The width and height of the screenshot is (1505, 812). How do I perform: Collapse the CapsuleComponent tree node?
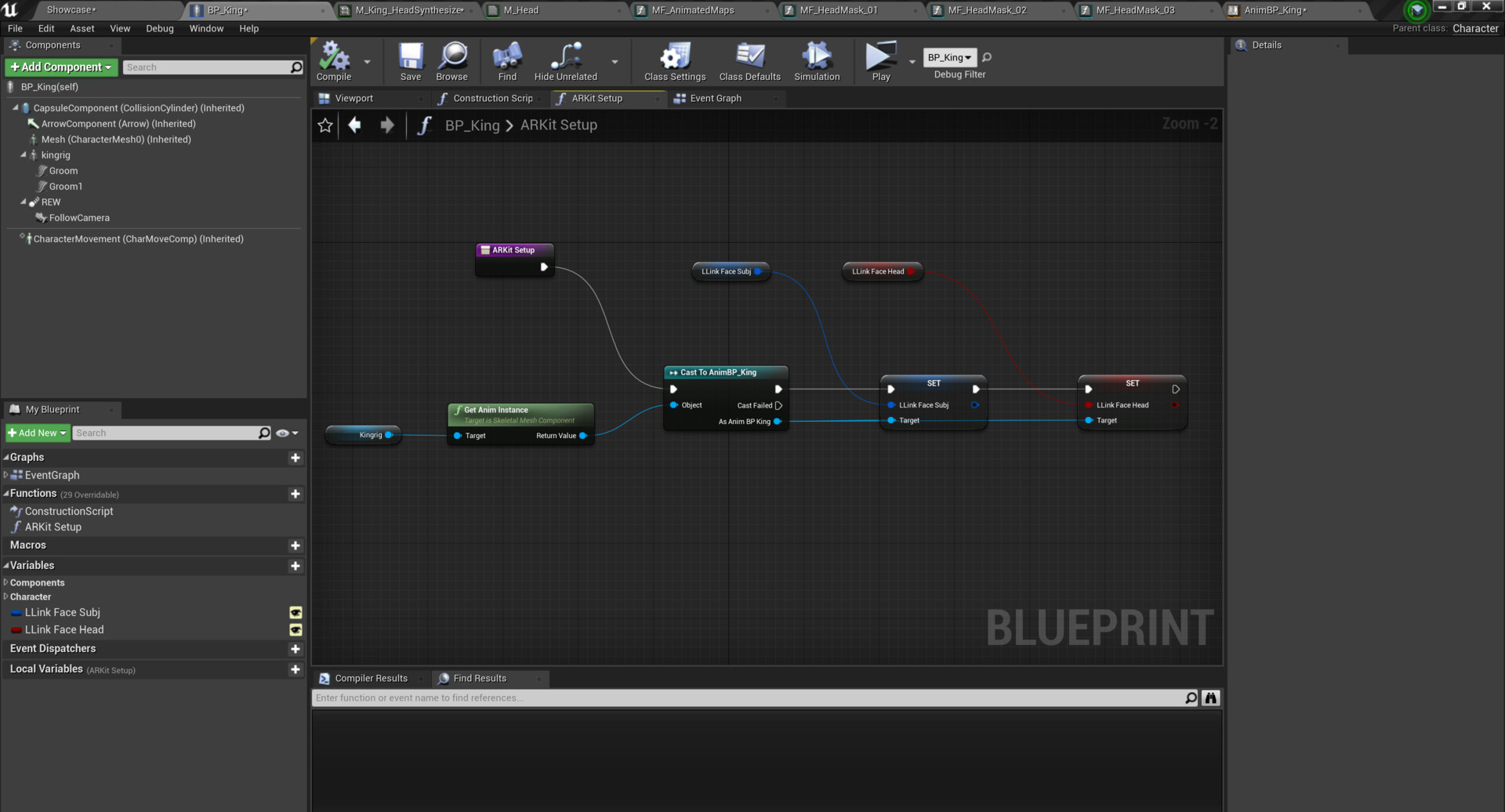click(x=16, y=108)
